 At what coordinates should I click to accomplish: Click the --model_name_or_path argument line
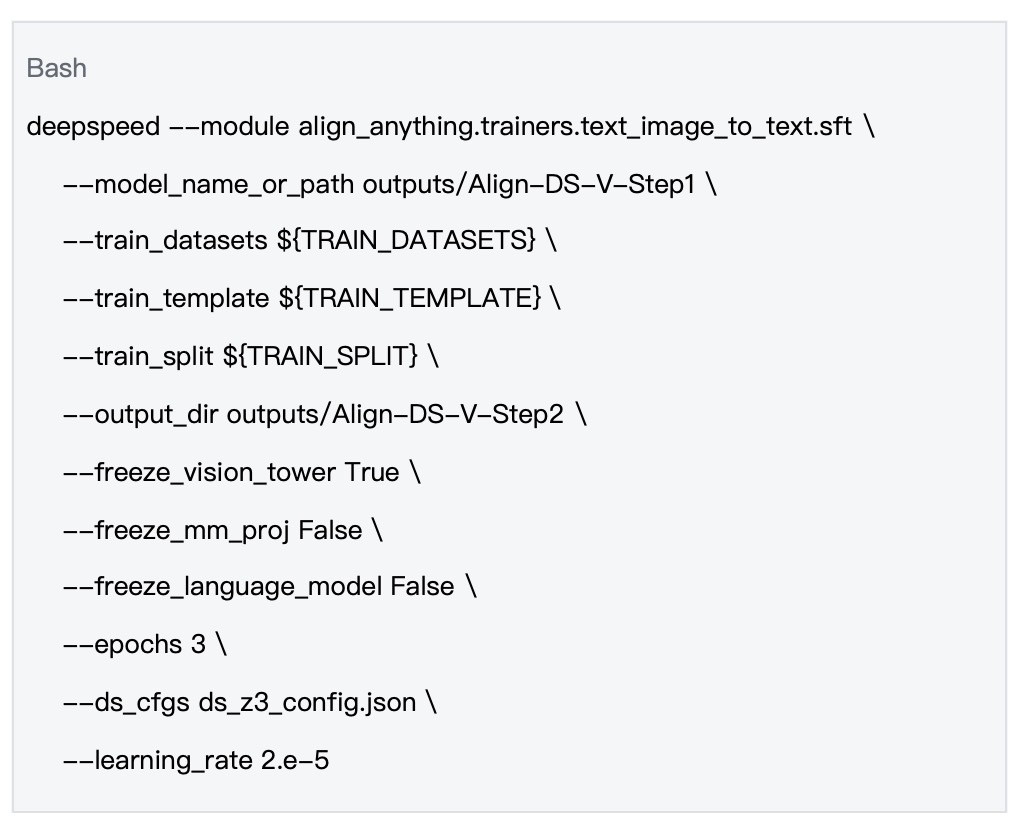pos(390,184)
